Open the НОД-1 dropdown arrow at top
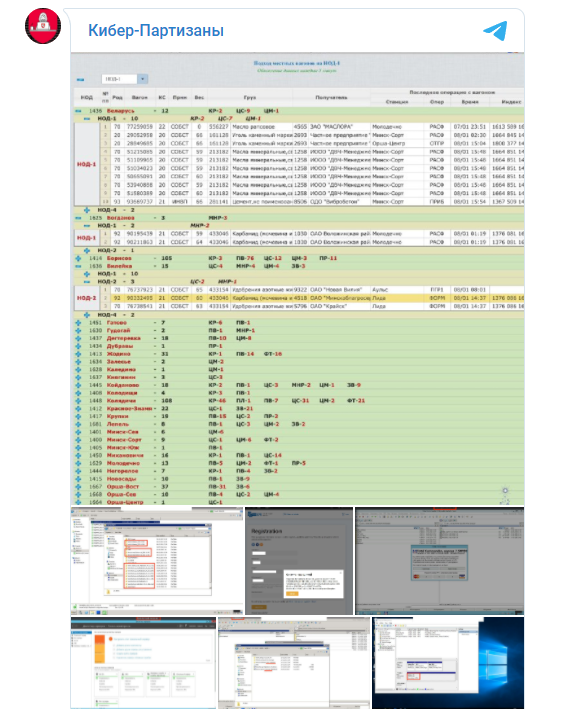The image size is (583, 709). click(x=142, y=79)
